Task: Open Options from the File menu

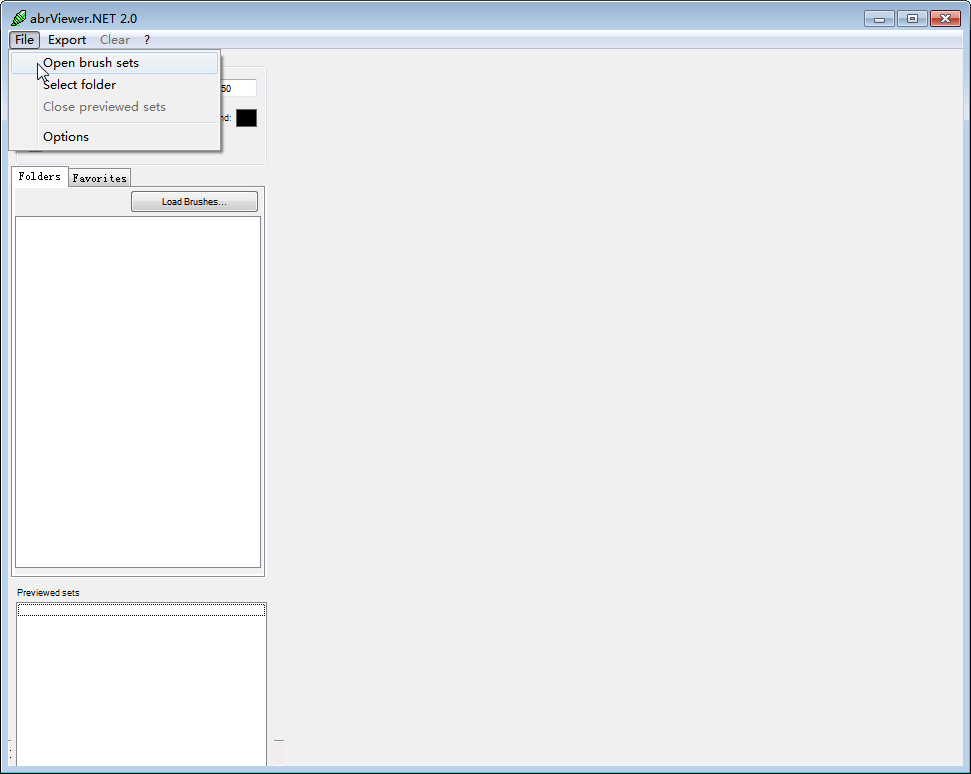Action: point(115,137)
